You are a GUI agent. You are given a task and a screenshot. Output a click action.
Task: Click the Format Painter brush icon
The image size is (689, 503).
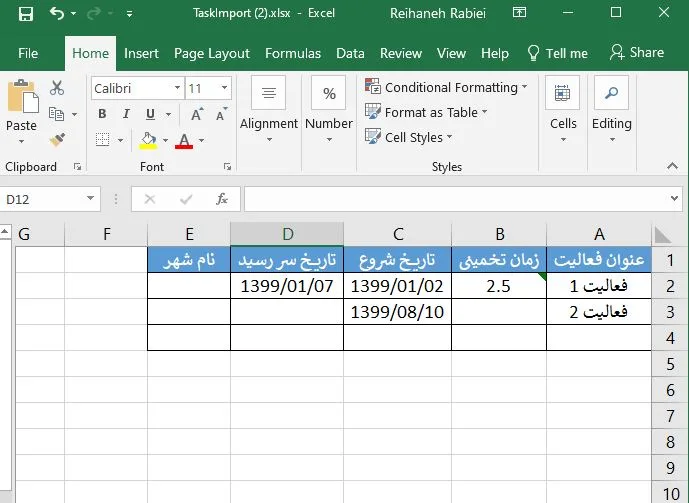[x=57, y=140]
